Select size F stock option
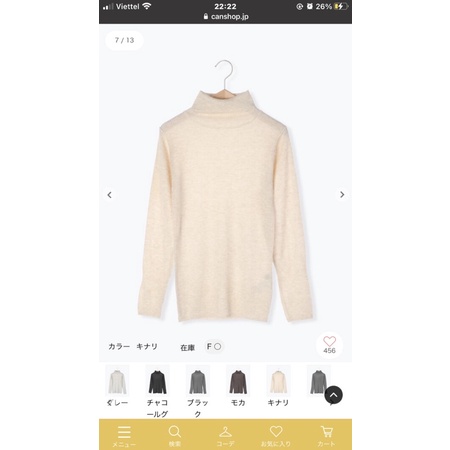Image resolution: width=450 pixels, height=450 pixels. pyautogui.click(x=214, y=347)
